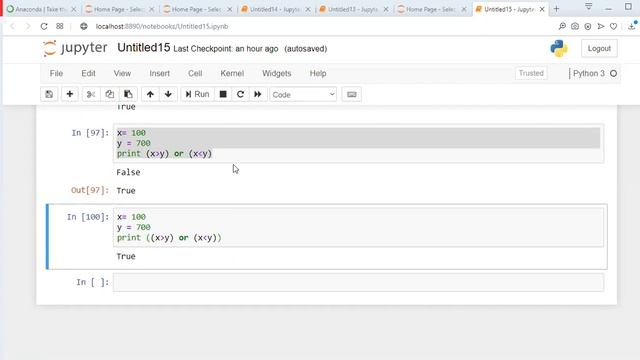Viewport: 640px width, 360px height.
Task: Open browser speed dial grid icon
Action: 60,27
